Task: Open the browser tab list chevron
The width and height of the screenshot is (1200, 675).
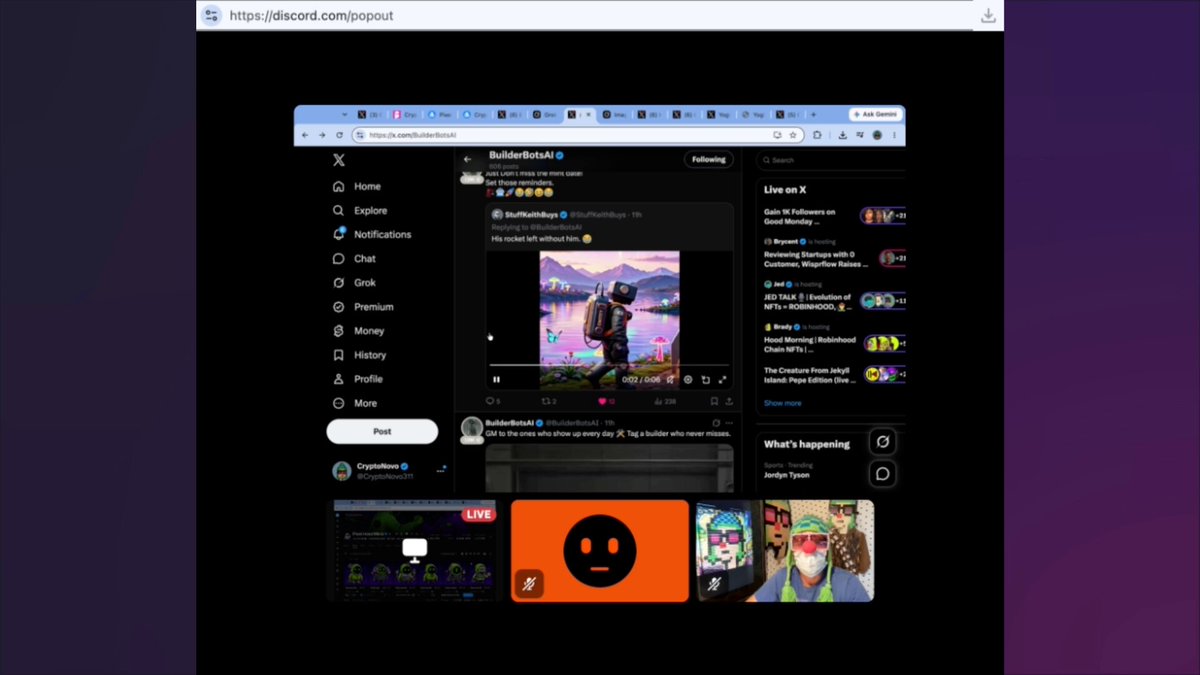Action: click(344, 115)
